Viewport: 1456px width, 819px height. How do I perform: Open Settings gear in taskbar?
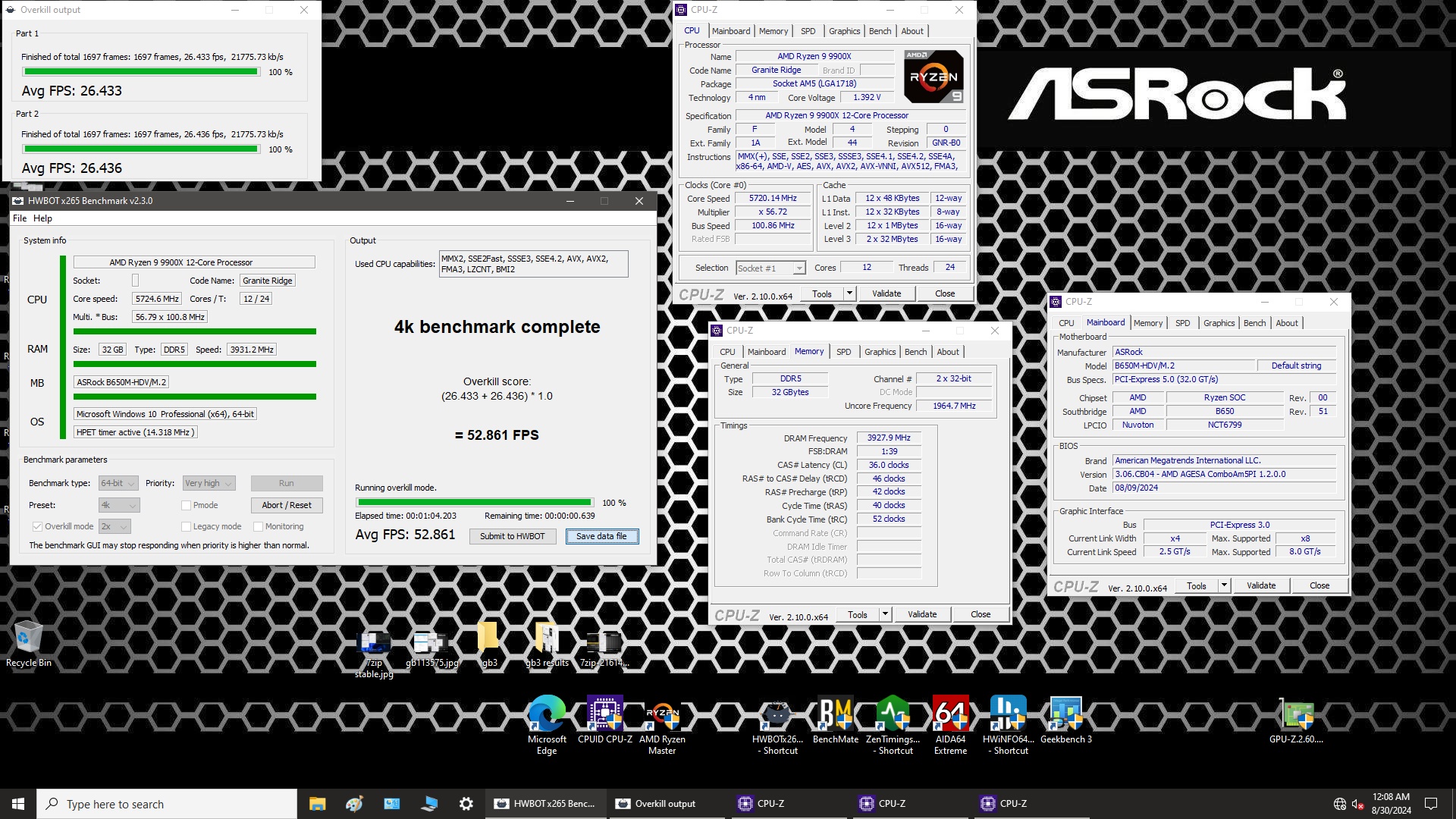point(466,804)
